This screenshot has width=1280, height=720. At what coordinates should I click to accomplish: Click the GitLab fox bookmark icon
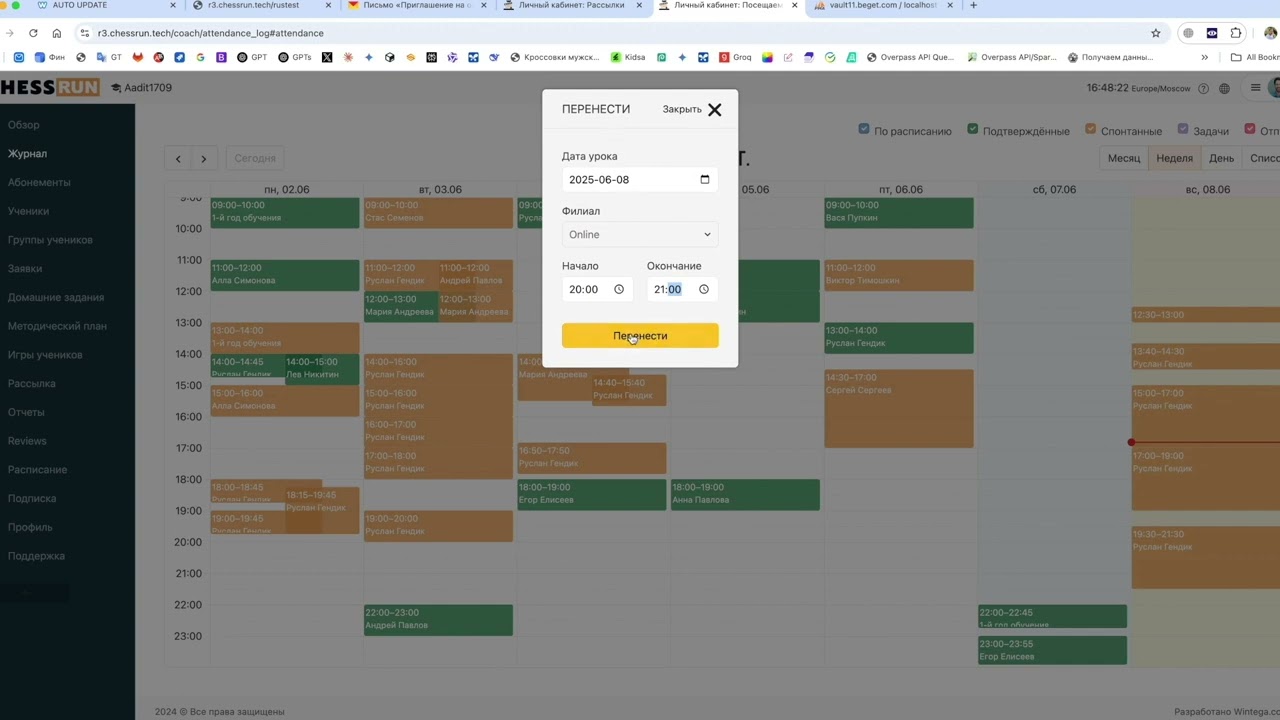[138, 58]
